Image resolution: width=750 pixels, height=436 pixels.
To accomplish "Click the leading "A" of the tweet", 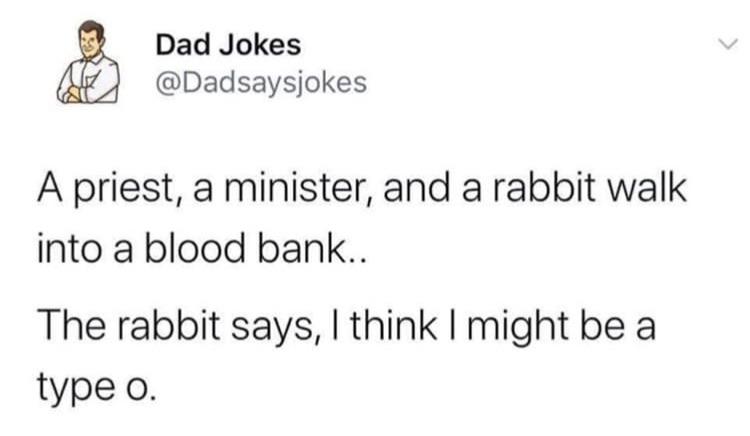I will coord(51,186).
